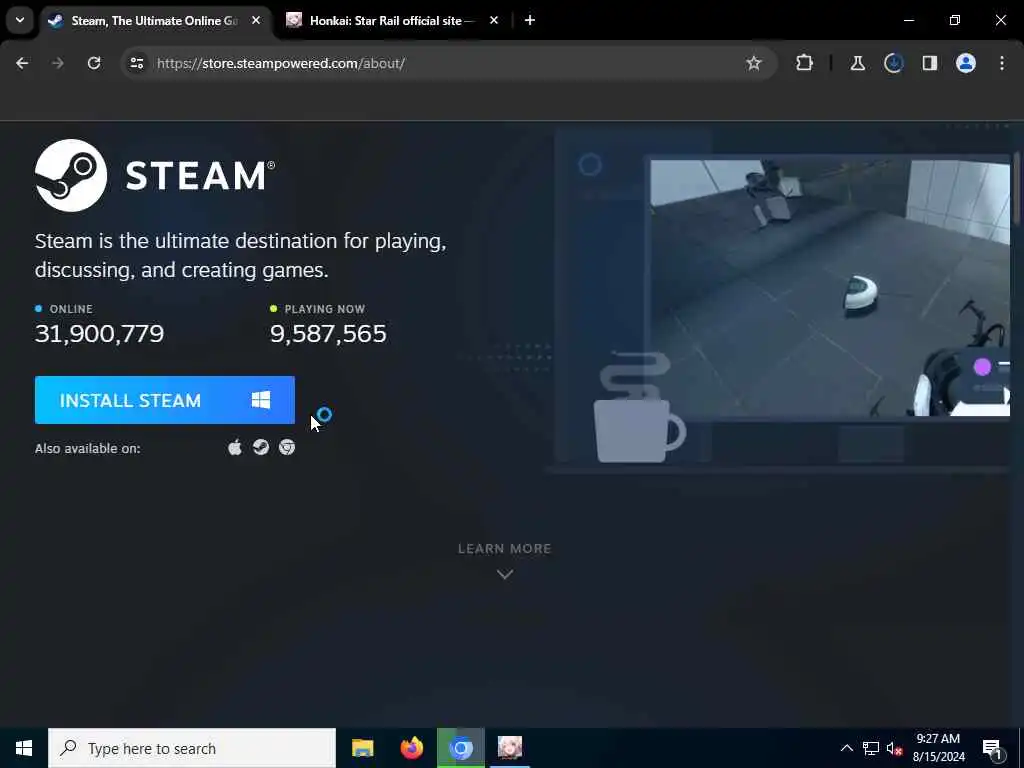Open the browser extensions menu
1024x768 pixels.
pyautogui.click(x=805, y=63)
